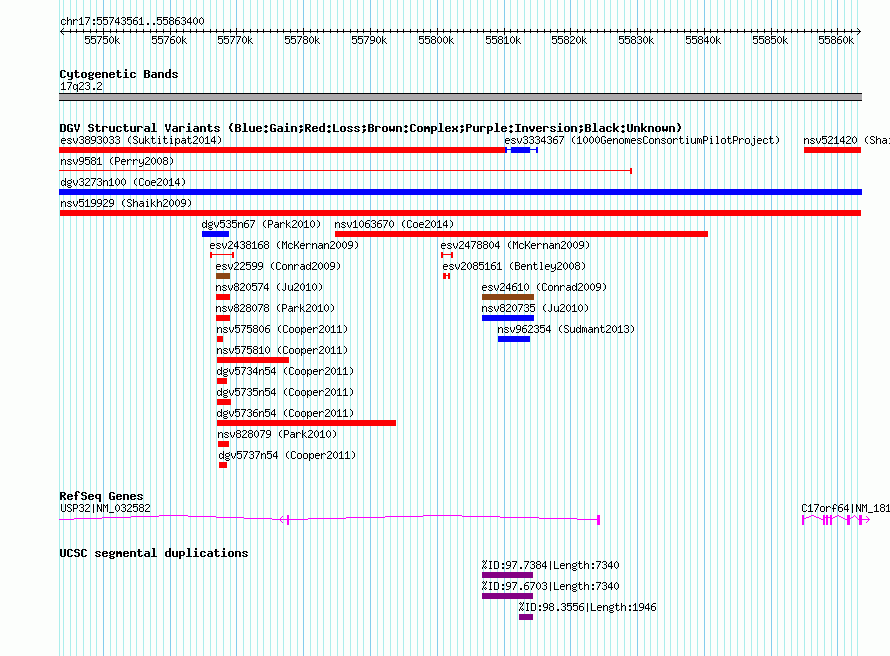Click the red bar under nsv575810
This screenshot has width=890, height=656.
tap(253, 360)
